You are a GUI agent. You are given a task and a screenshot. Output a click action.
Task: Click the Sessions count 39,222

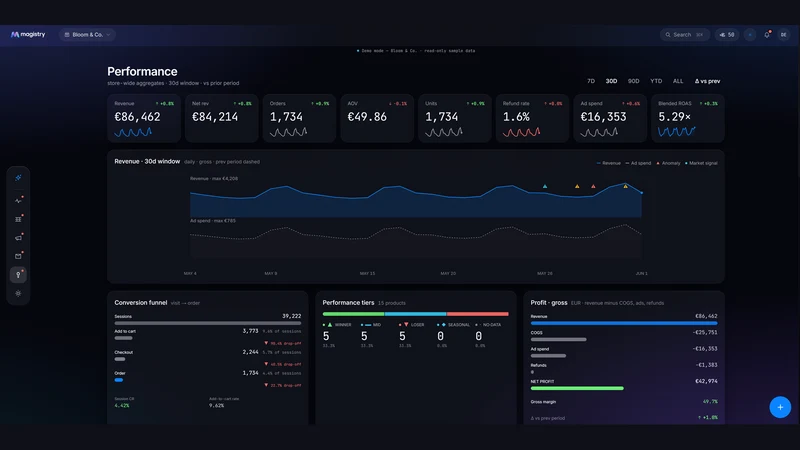[291, 316]
